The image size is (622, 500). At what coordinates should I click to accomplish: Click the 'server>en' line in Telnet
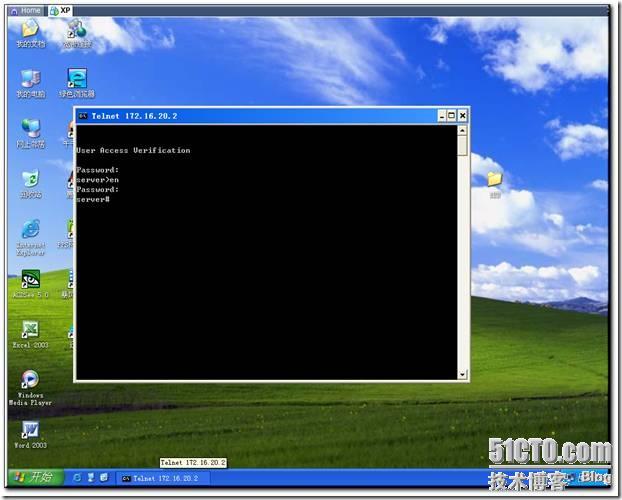pyautogui.click(x=98, y=180)
